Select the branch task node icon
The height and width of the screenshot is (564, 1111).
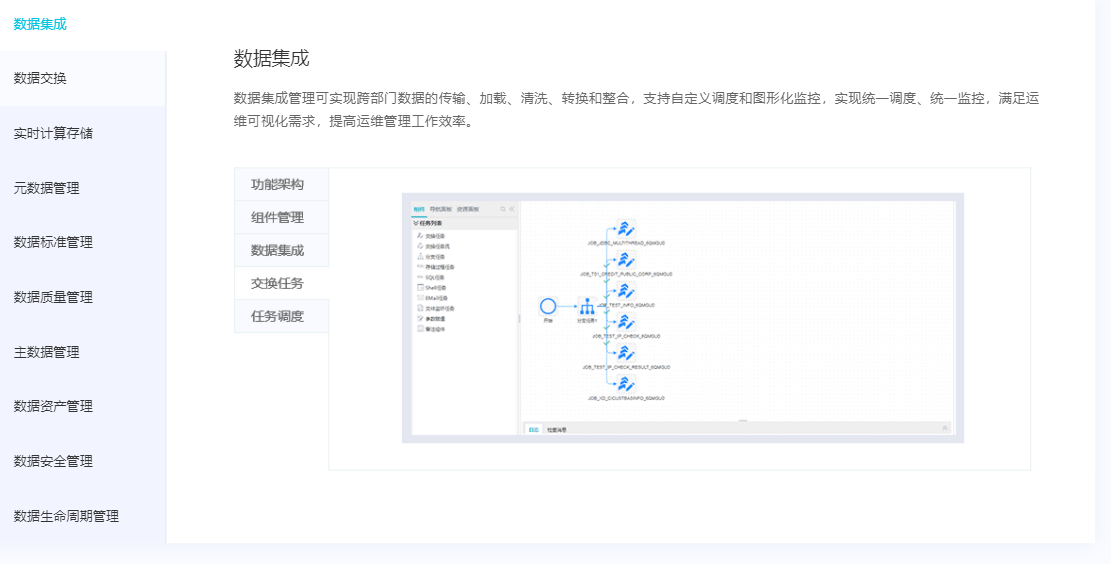point(587,306)
